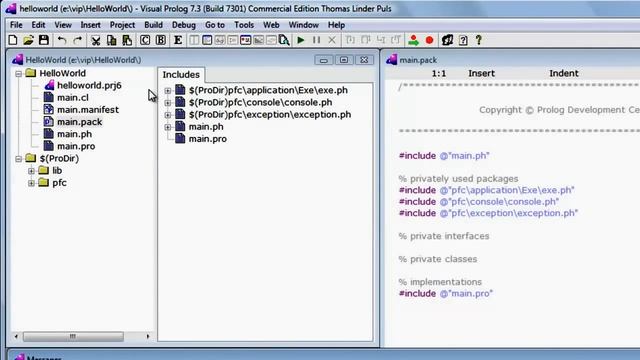This screenshot has width=640, height=360.
Task: Click the plain question mark help icon
Action: (479, 40)
